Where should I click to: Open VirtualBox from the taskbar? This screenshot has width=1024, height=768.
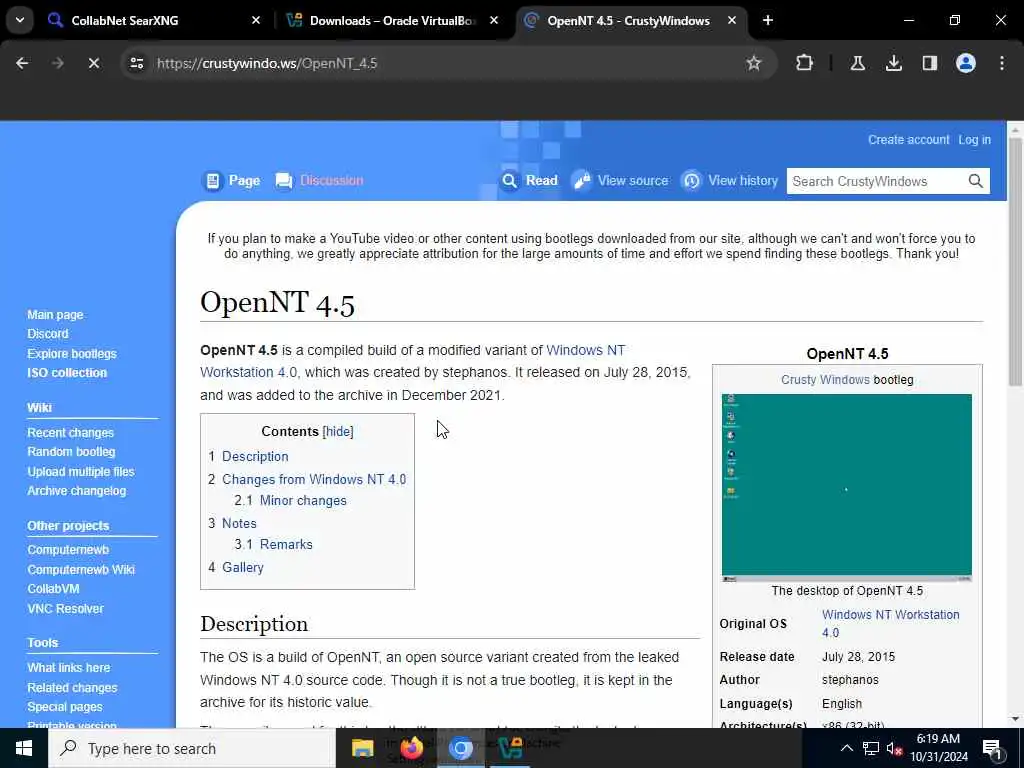click(510, 748)
